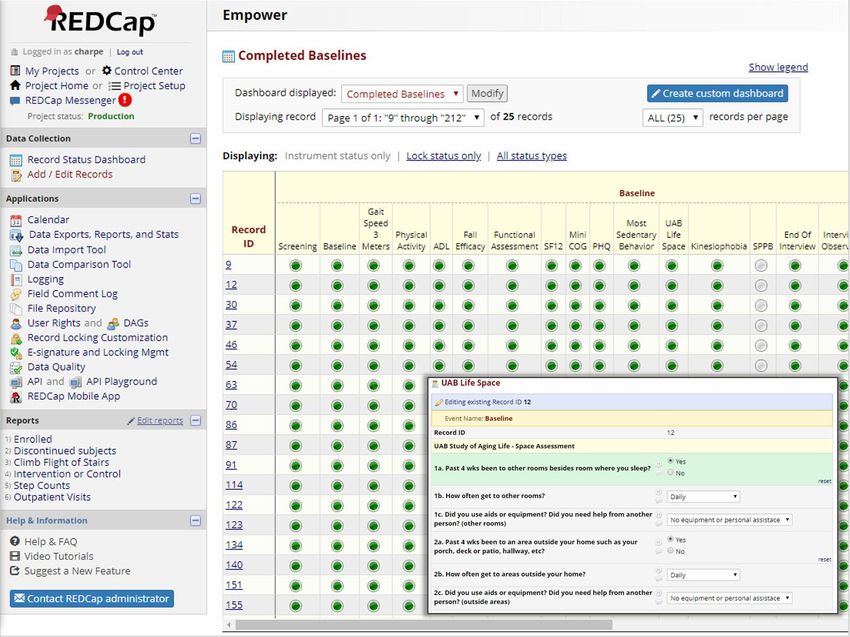
Task: Open the 1b how often dropdown
Action: tap(703, 497)
